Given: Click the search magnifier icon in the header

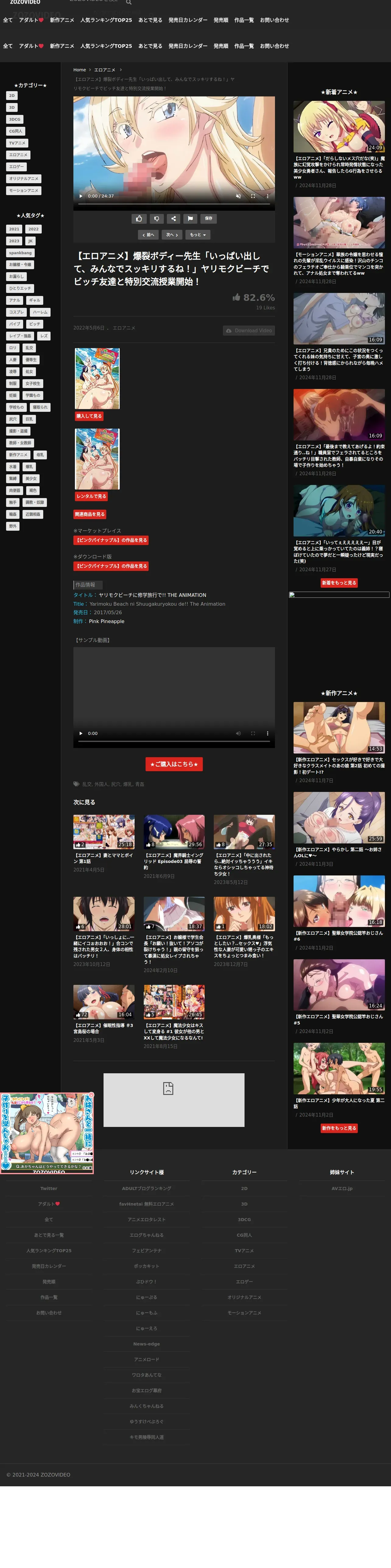Looking at the screenshot, I should click(x=128, y=2).
